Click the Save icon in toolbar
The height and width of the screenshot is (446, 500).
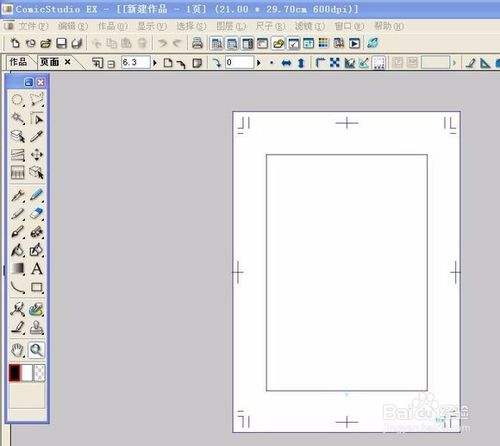pos(61,43)
